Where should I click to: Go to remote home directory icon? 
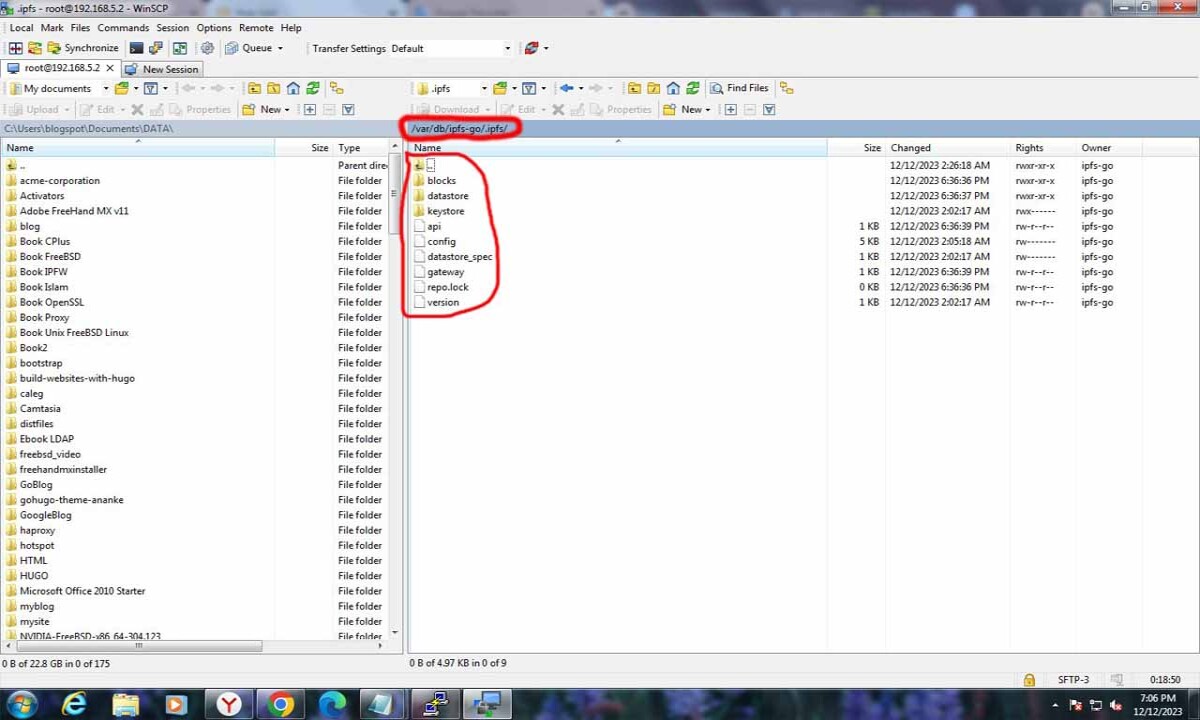tap(673, 88)
